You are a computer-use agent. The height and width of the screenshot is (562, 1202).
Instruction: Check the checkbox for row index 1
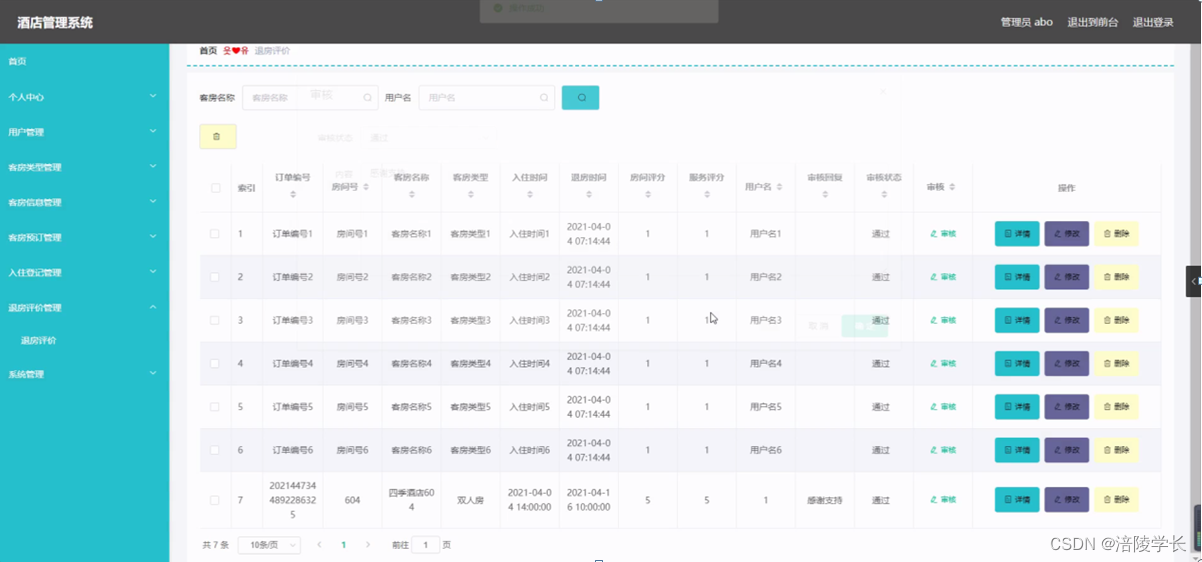click(215, 234)
